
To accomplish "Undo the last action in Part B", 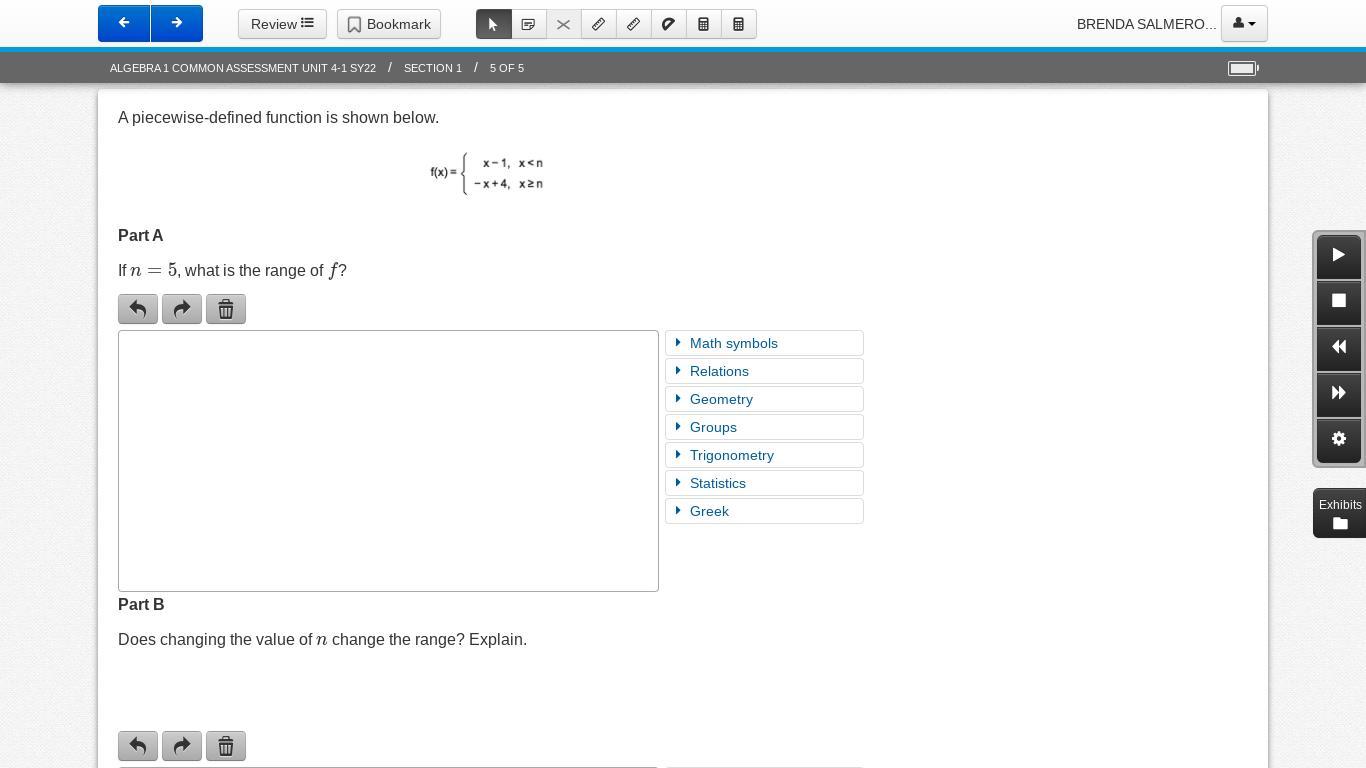I will coord(138,746).
